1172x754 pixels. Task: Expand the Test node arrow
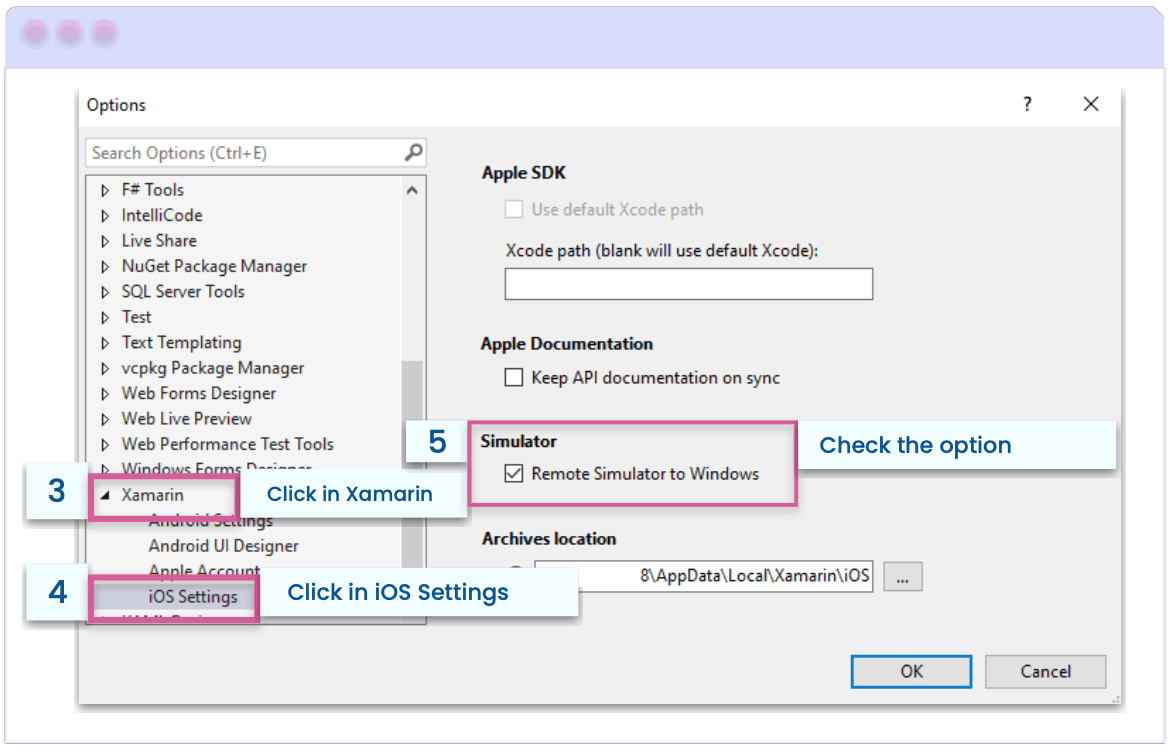(x=105, y=318)
